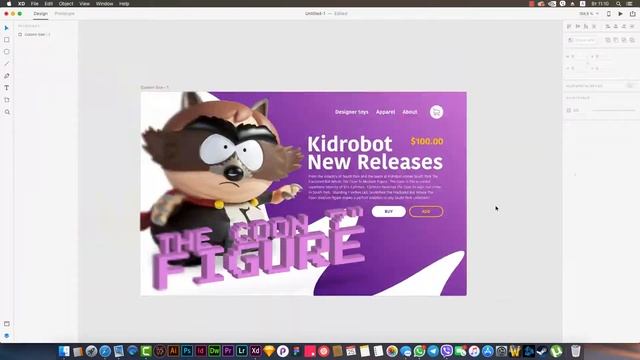The height and width of the screenshot is (360, 640).
Task: Click the Exclude Overlap boolean icon
Action: tap(632, 40)
